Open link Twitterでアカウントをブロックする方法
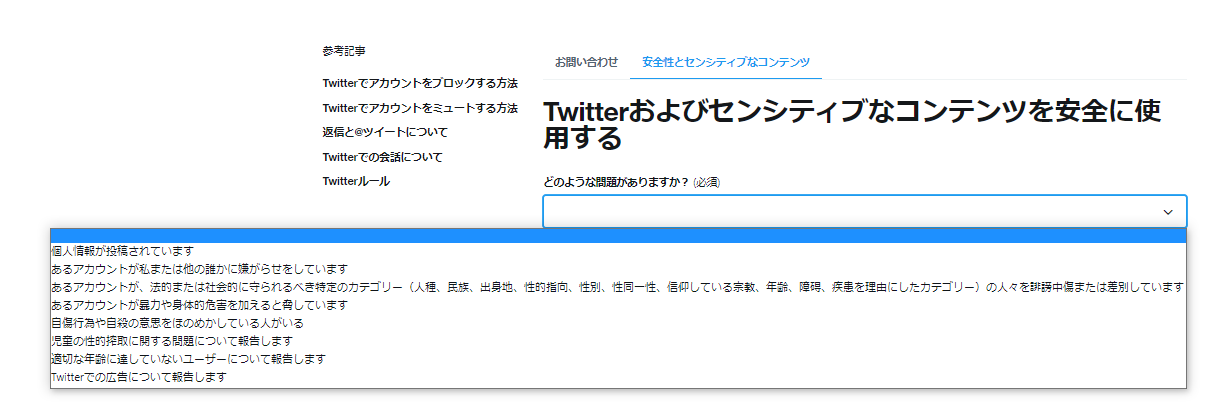Image resolution: width=1223 pixels, height=415 pixels. [420, 83]
